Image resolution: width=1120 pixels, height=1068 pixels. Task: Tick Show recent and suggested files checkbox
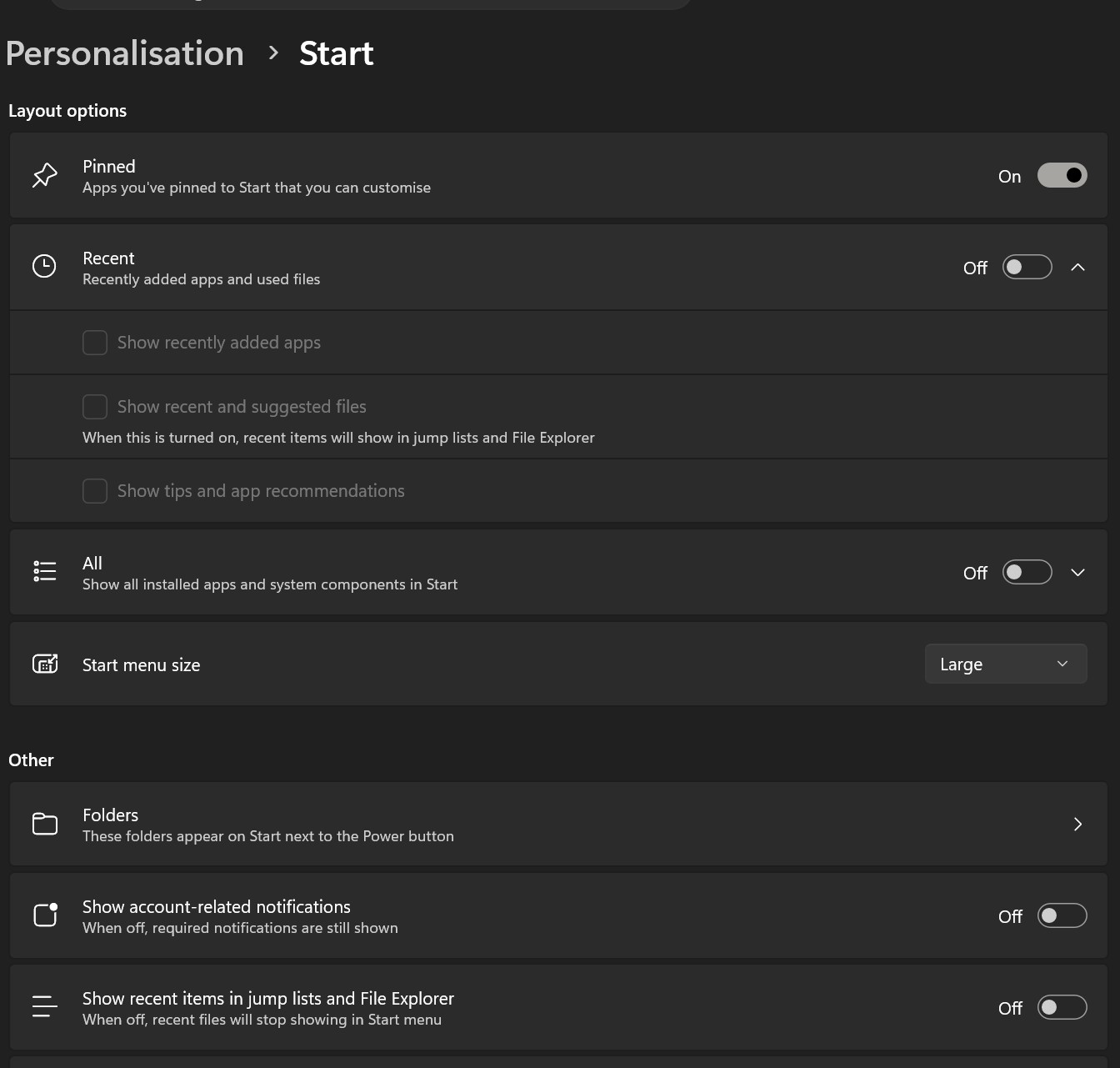click(x=95, y=407)
